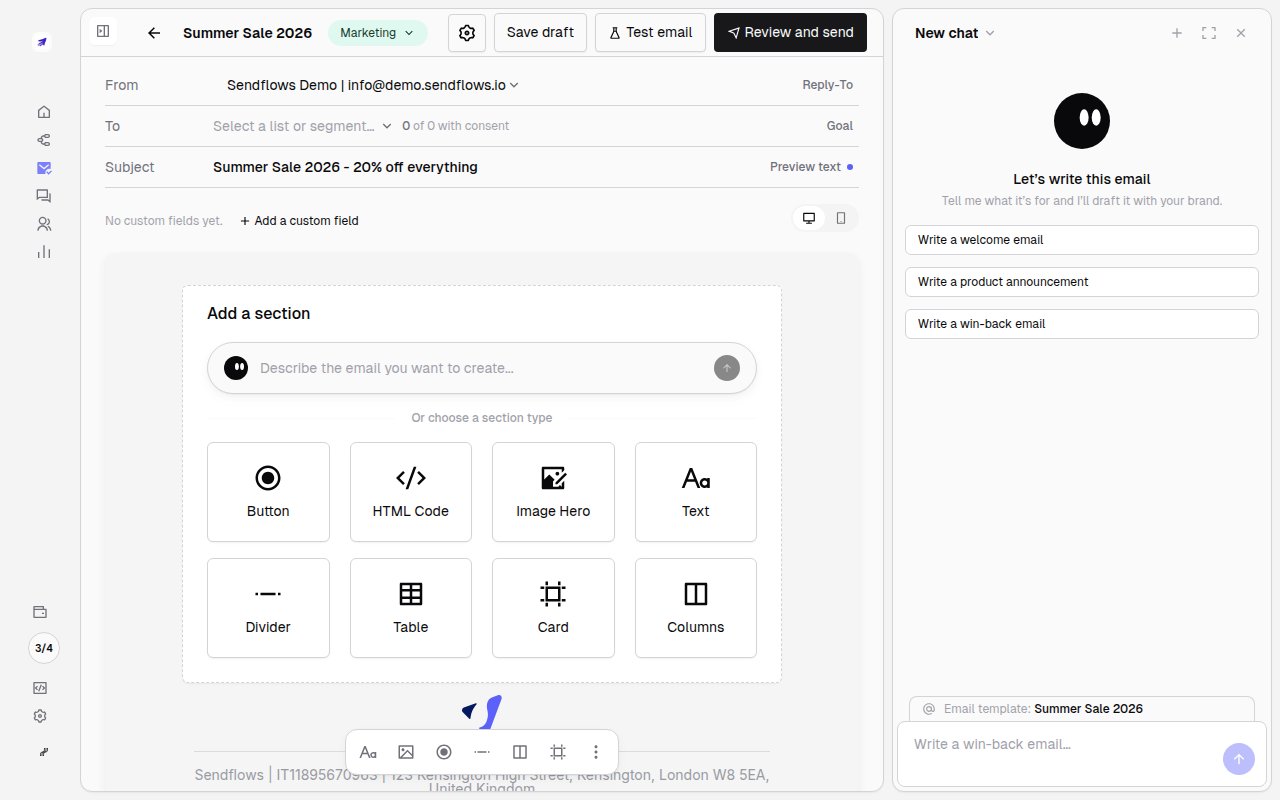Choose the Image Hero section type
The width and height of the screenshot is (1280, 800).
(x=553, y=492)
